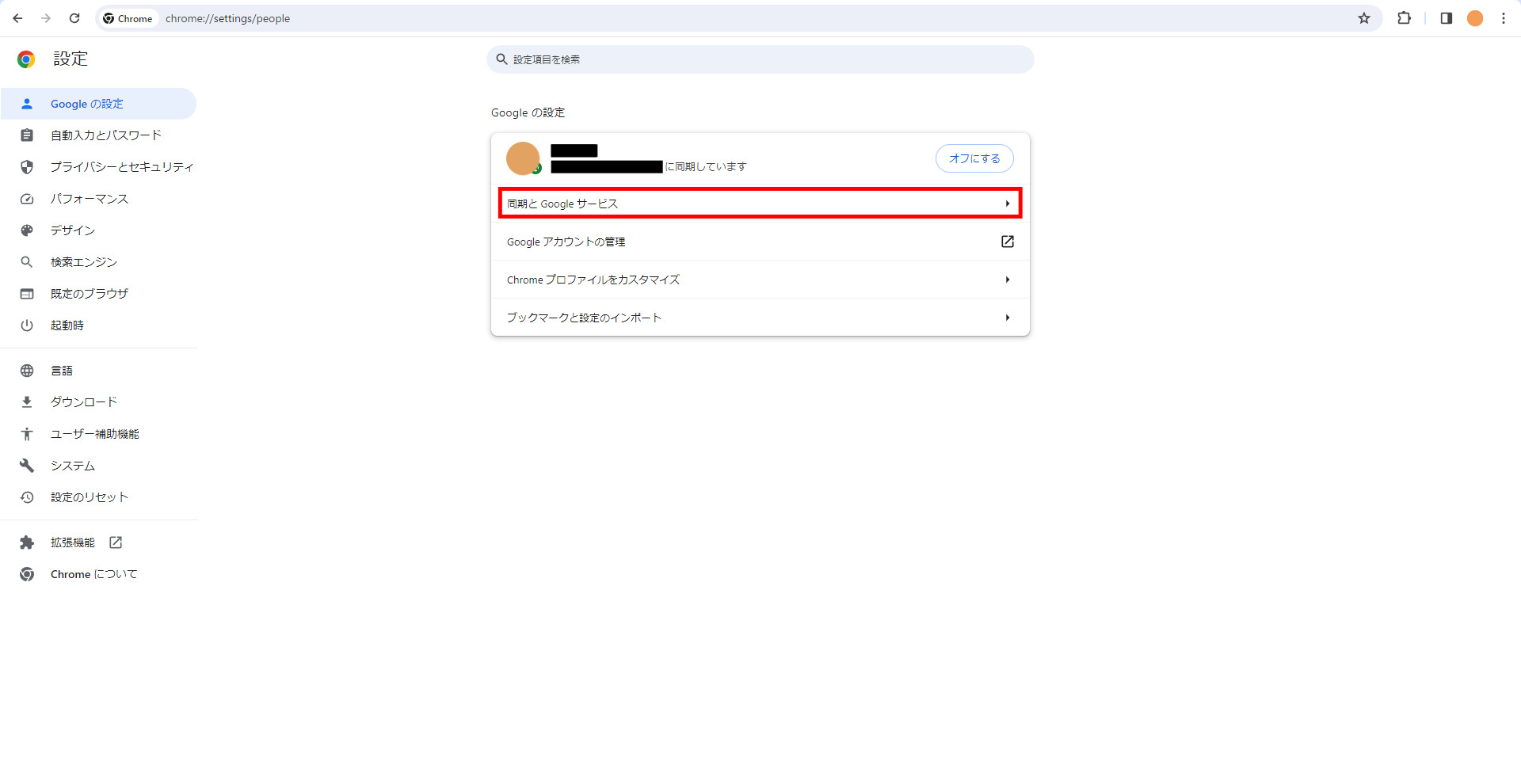Select ダウンロード in sidebar
1521x784 pixels.
click(83, 402)
